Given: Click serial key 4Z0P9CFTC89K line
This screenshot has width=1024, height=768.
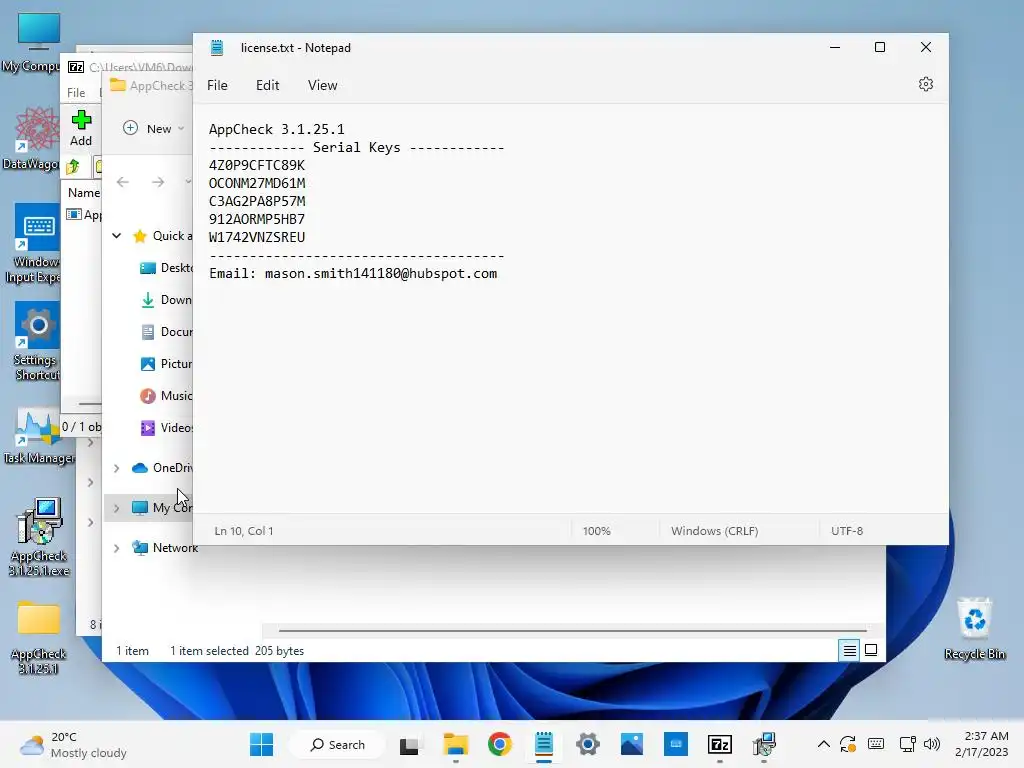Looking at the screenshot, I should click(x=257, y=165).
